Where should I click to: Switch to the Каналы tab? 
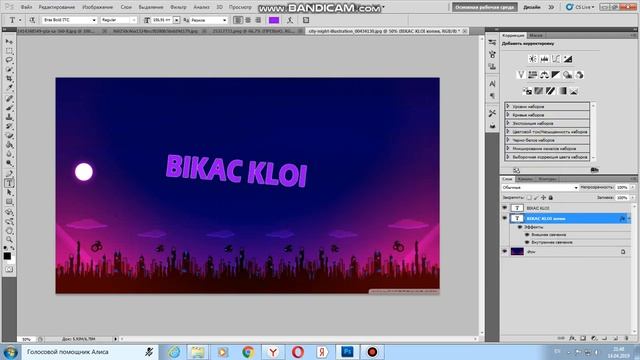point(525,179)
